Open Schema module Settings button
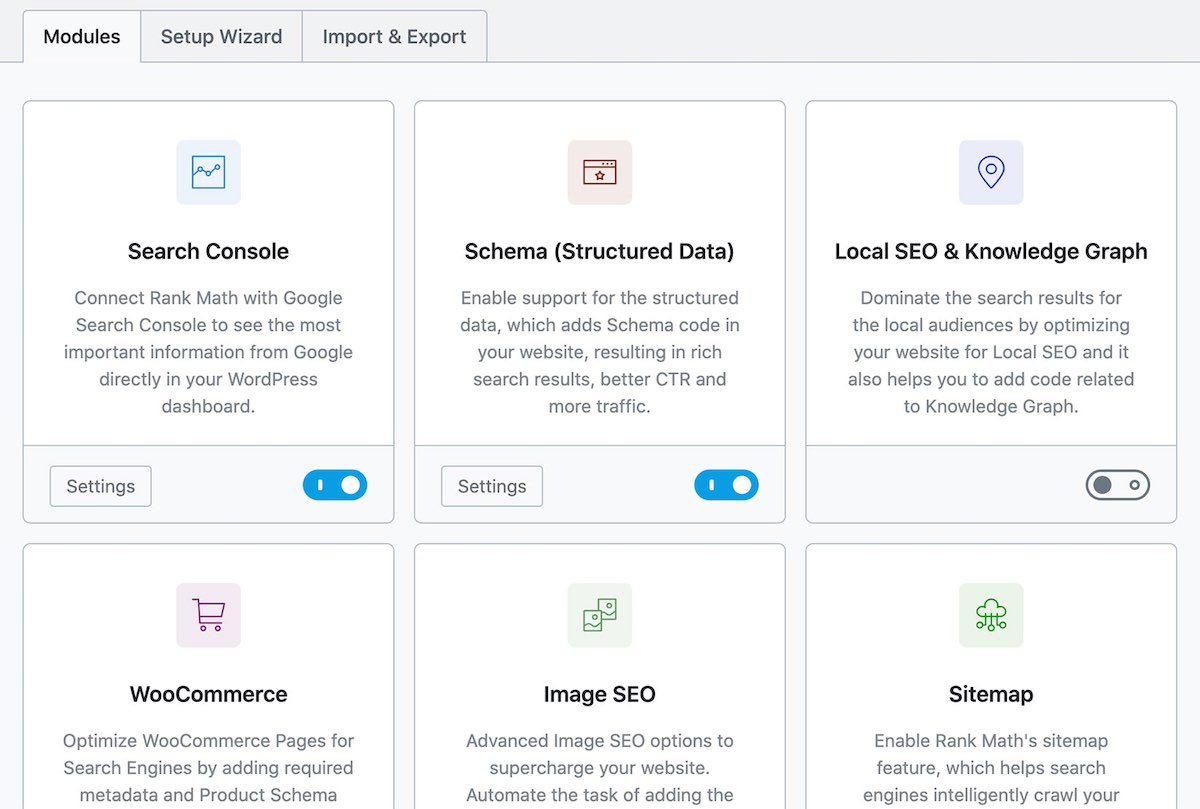 coord(492,486)
